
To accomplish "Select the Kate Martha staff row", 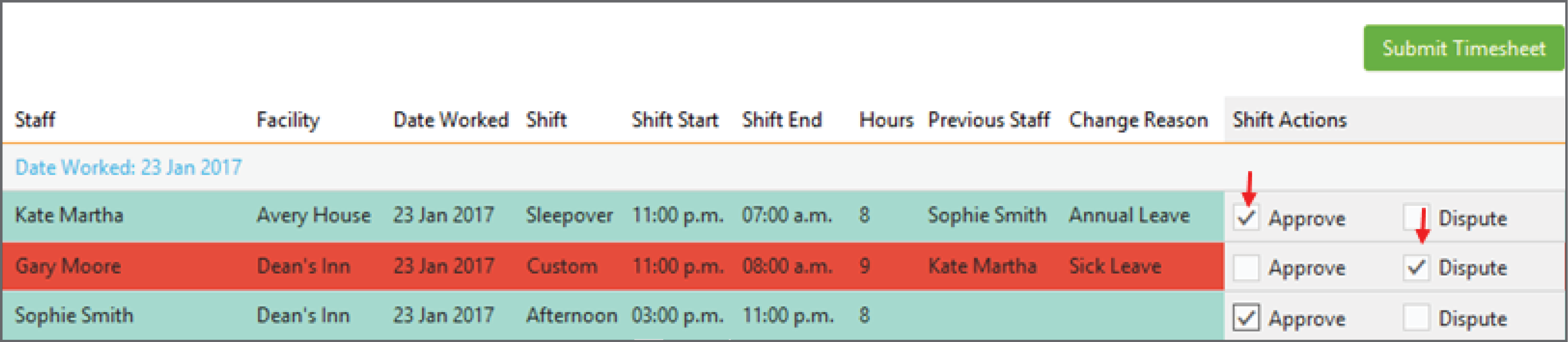I will [x=613, y=216].
